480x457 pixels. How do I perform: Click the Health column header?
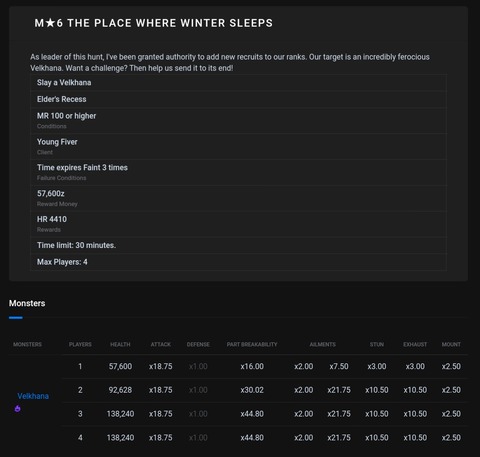click(120, 344)
